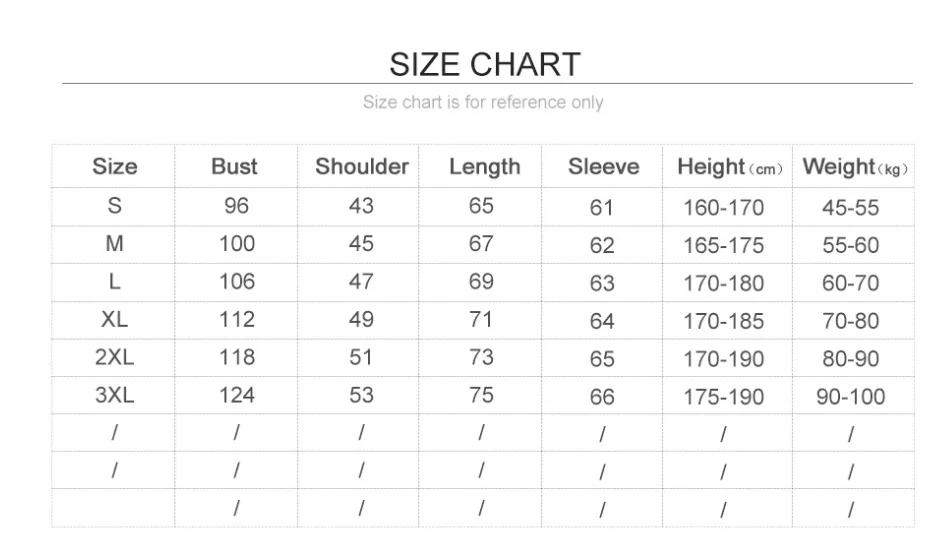Screen dimensions: 946x558
Task: Click the Height (cm) column header
Action: [x=729, y=167]
